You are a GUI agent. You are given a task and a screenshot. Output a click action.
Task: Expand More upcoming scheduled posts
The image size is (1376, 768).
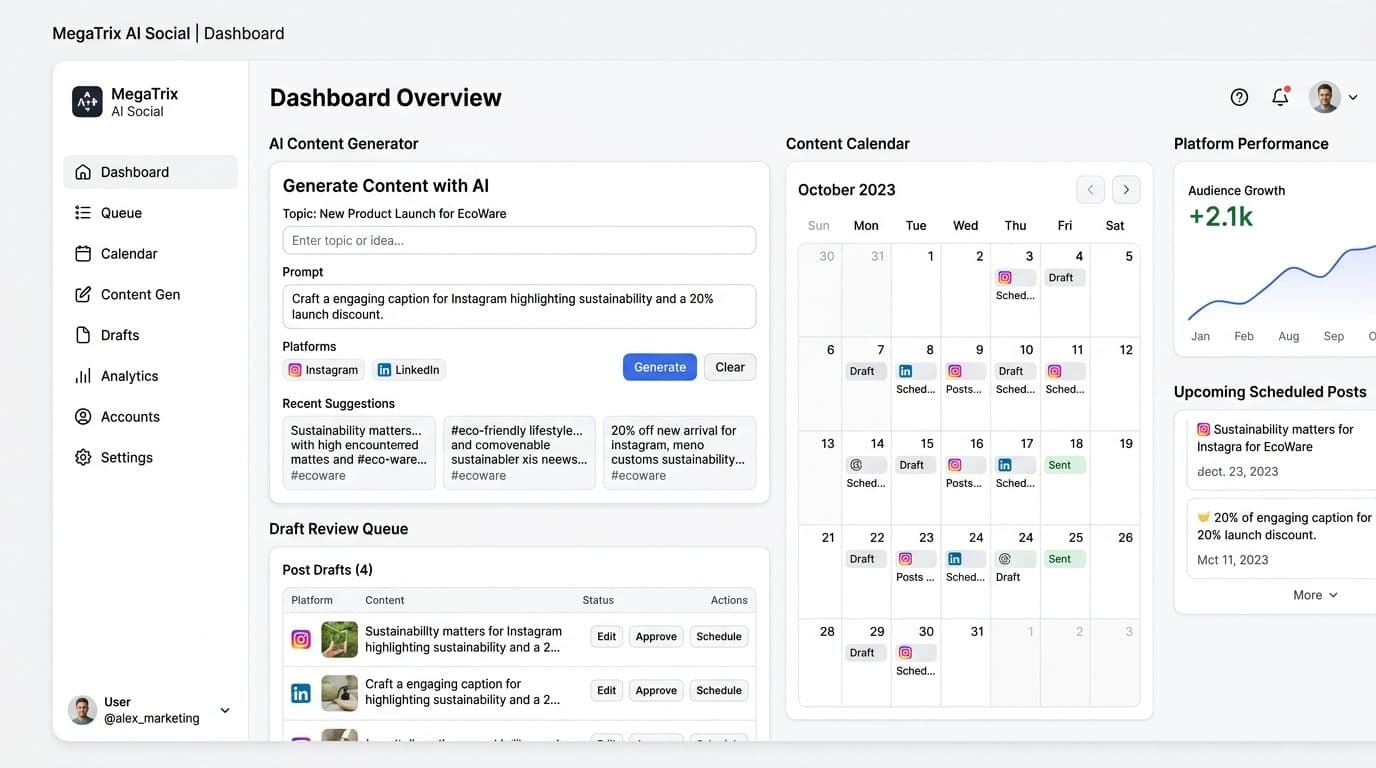tap(1315, 595)
